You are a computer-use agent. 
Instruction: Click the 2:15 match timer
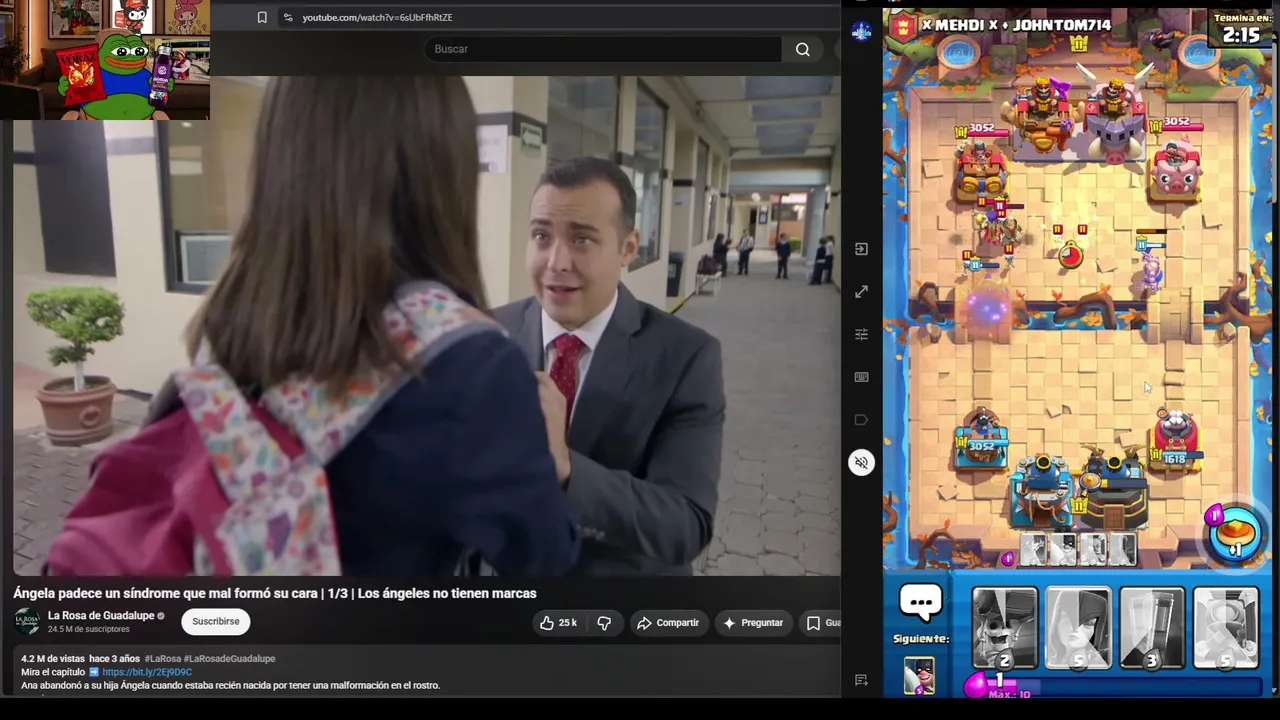point(1240,35)
